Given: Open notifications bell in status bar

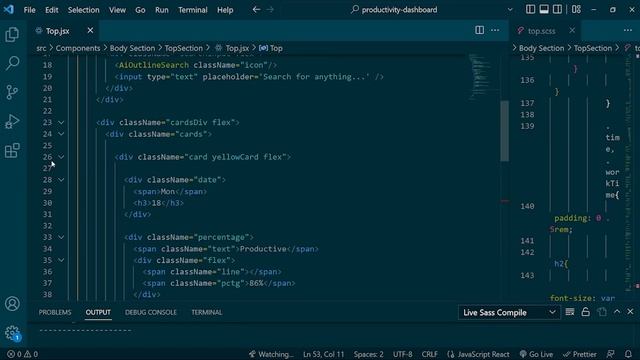Looking at the screenshot, I should 628,354.
